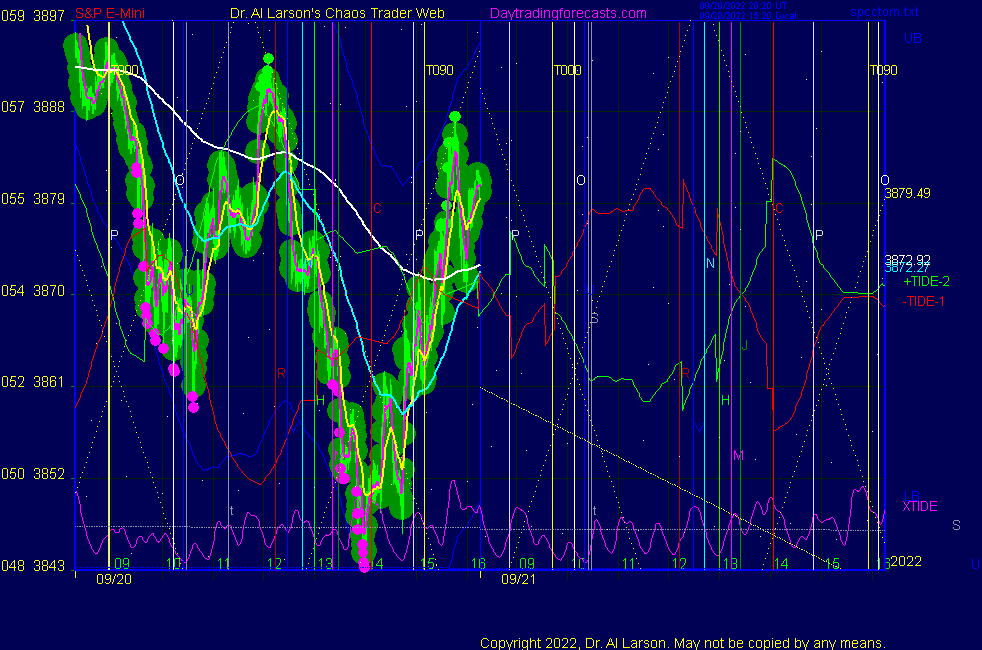The image size is (982, 650).
Task: Click the green '+TIDE-2' legend label
Action: [x=926, y=281]
